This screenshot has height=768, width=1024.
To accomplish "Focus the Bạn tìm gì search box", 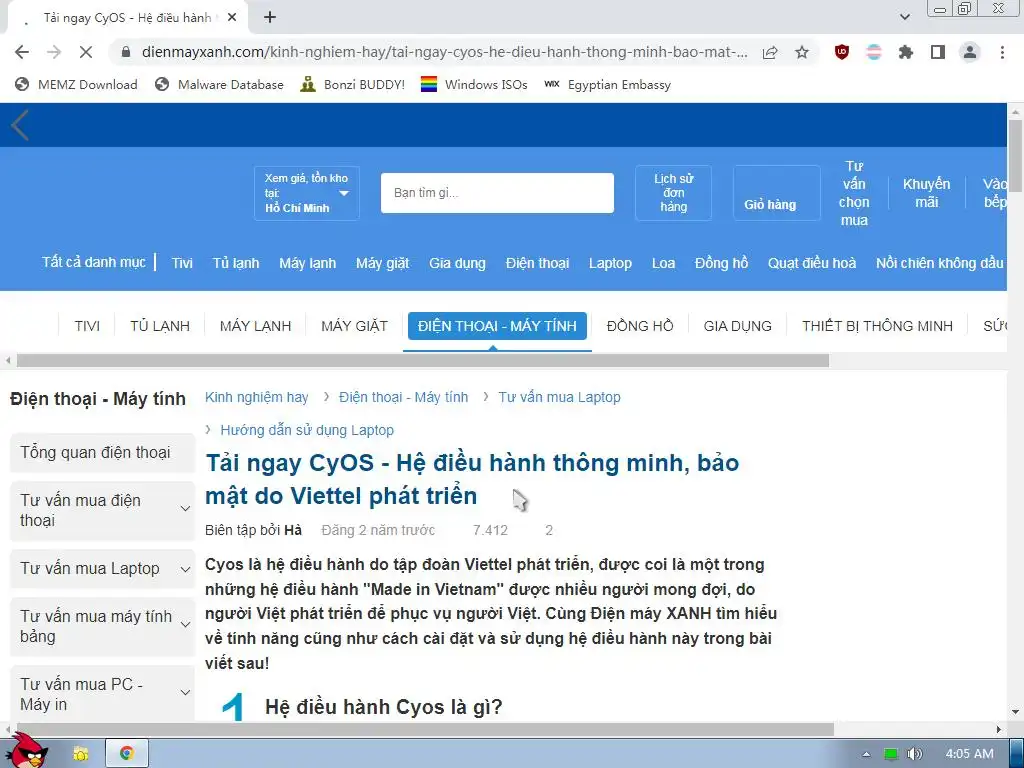I will coord(497,193).
